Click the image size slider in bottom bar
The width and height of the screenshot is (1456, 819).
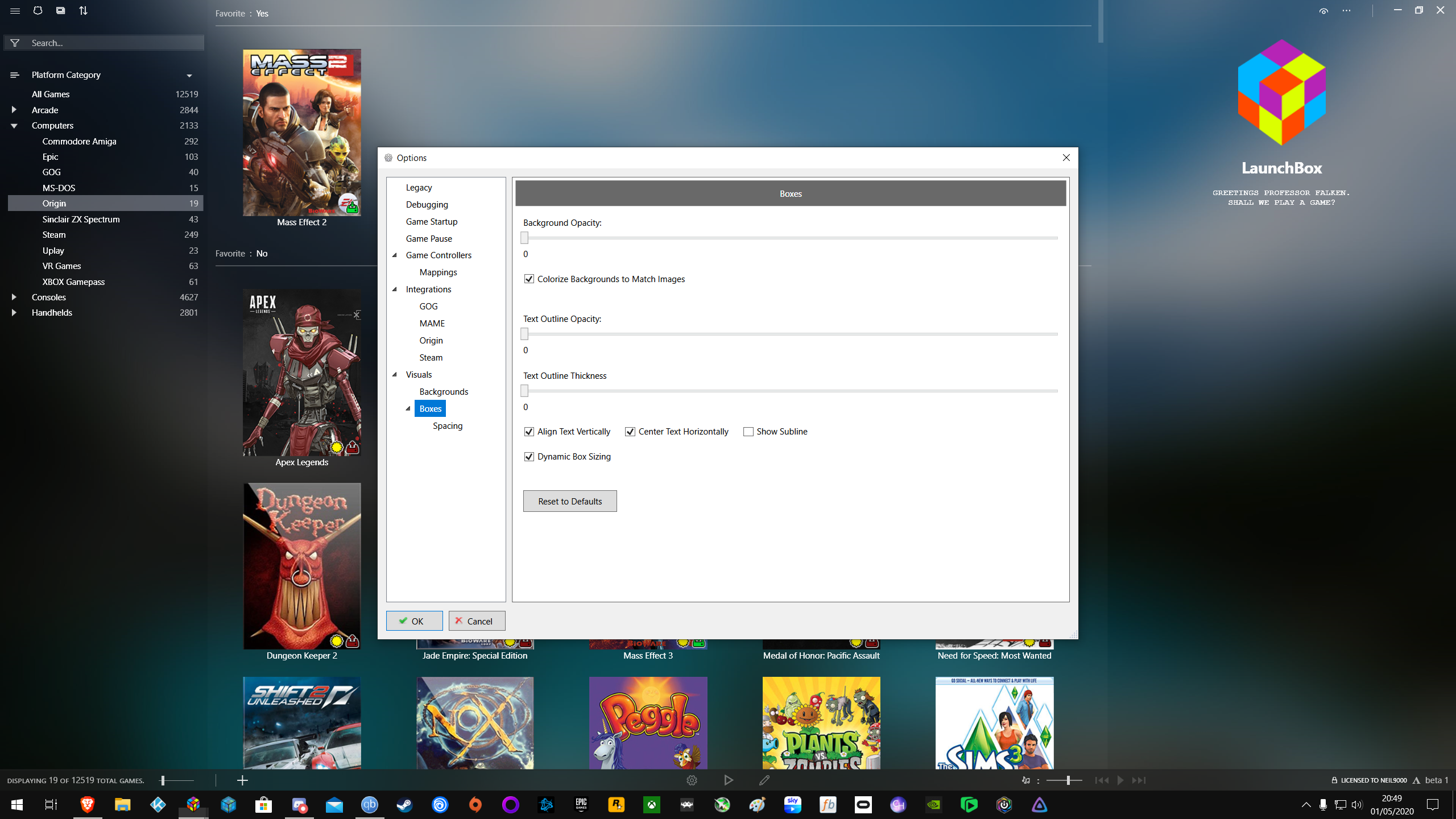177,780
